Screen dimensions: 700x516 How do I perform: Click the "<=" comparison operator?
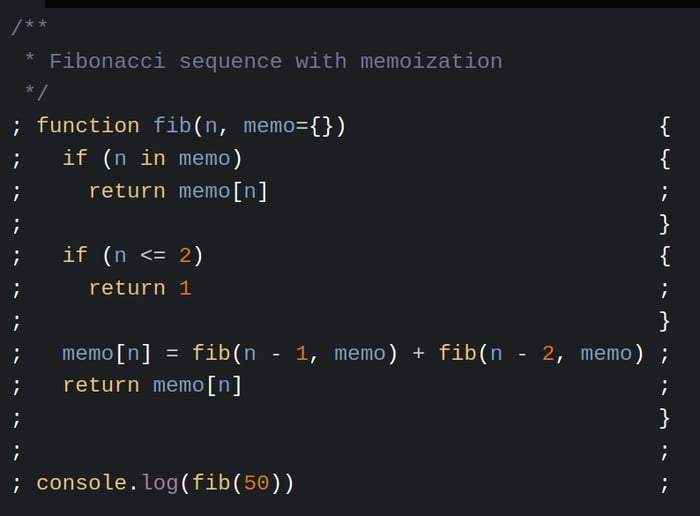(x=153, y=256)
